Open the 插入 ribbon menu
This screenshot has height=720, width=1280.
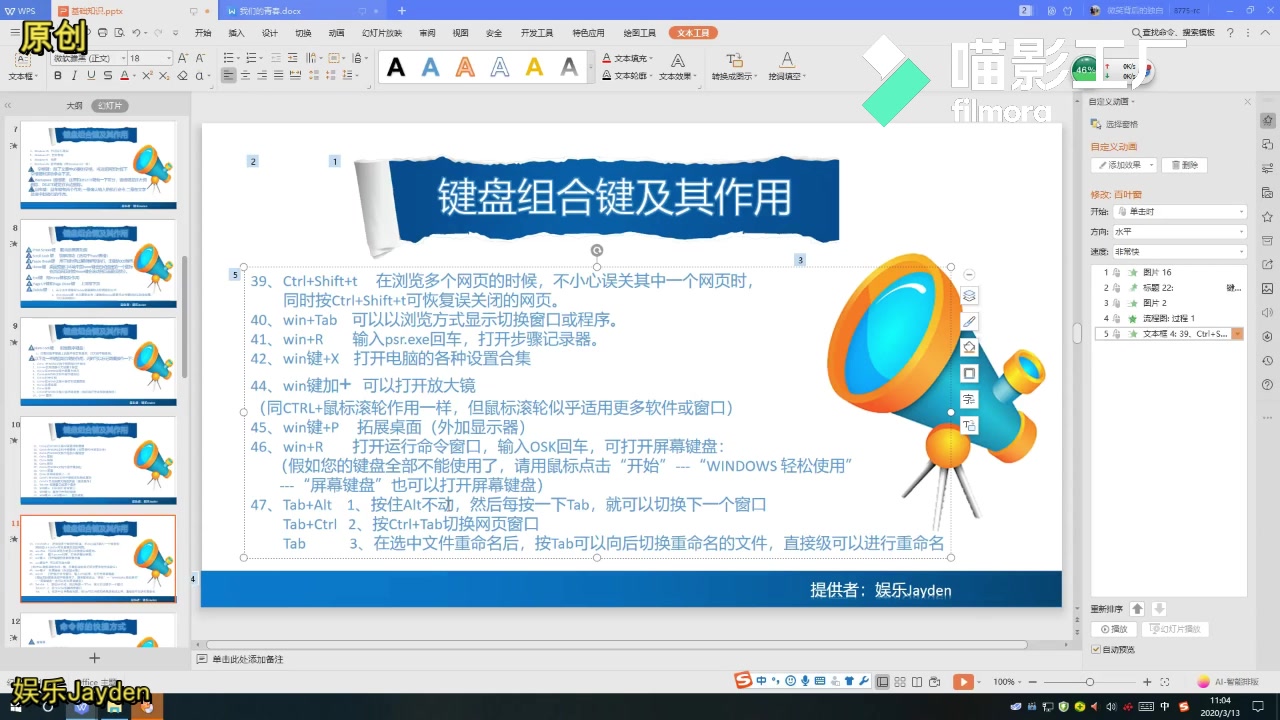click(x=237, y=32)
